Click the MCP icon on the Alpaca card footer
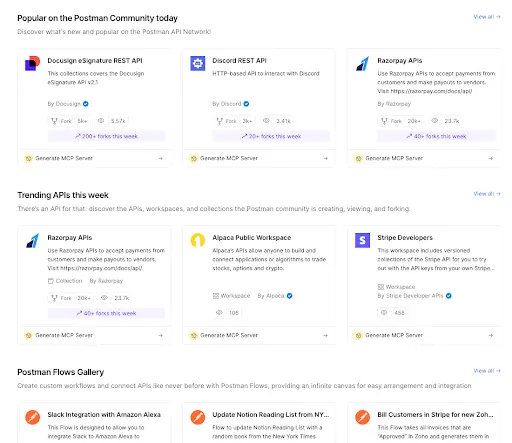This screenshot has height=443, width=512. [193, 335]
